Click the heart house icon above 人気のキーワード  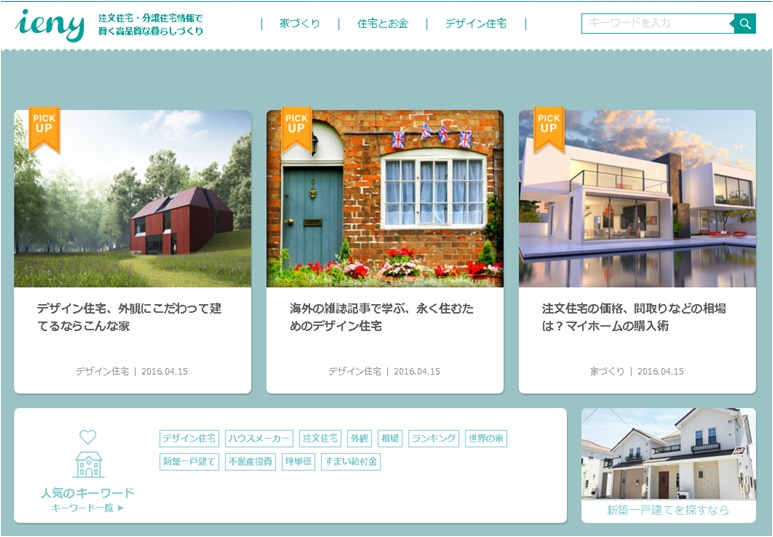tap(88, 455)
